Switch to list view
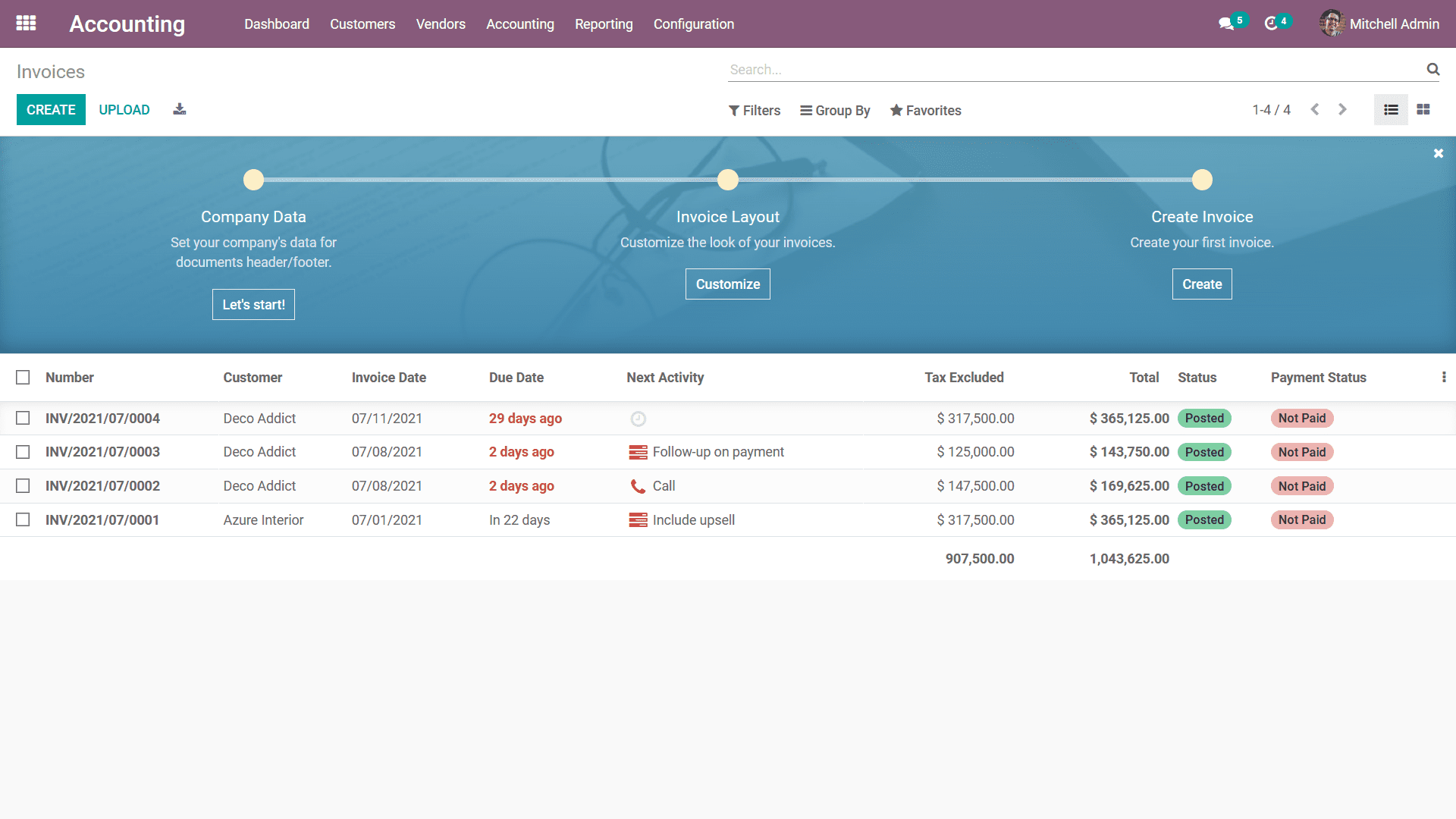Viewport: 1456px width, 819px height. tap(1391, 110)
